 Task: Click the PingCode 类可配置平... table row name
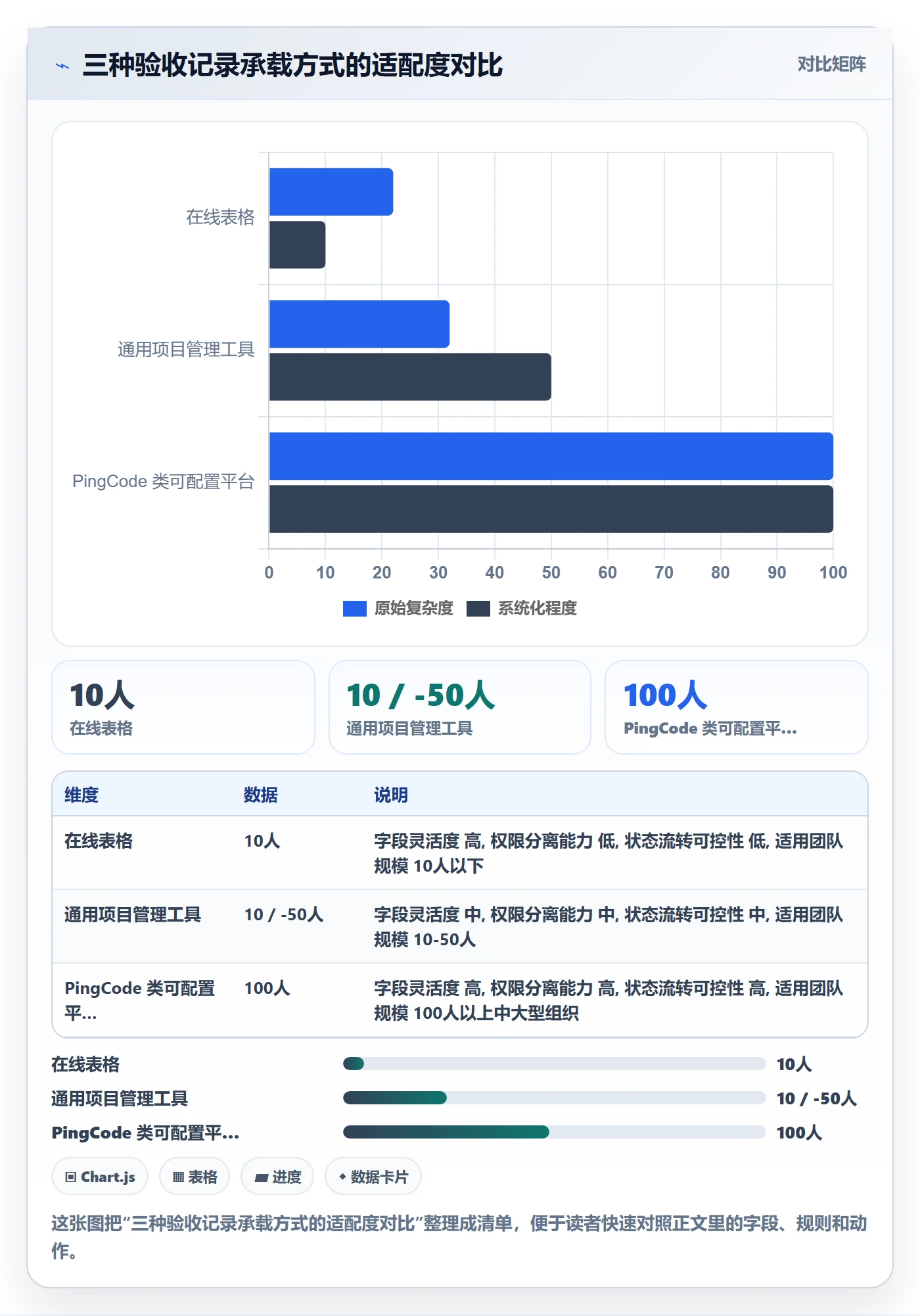click(139, 1000)
